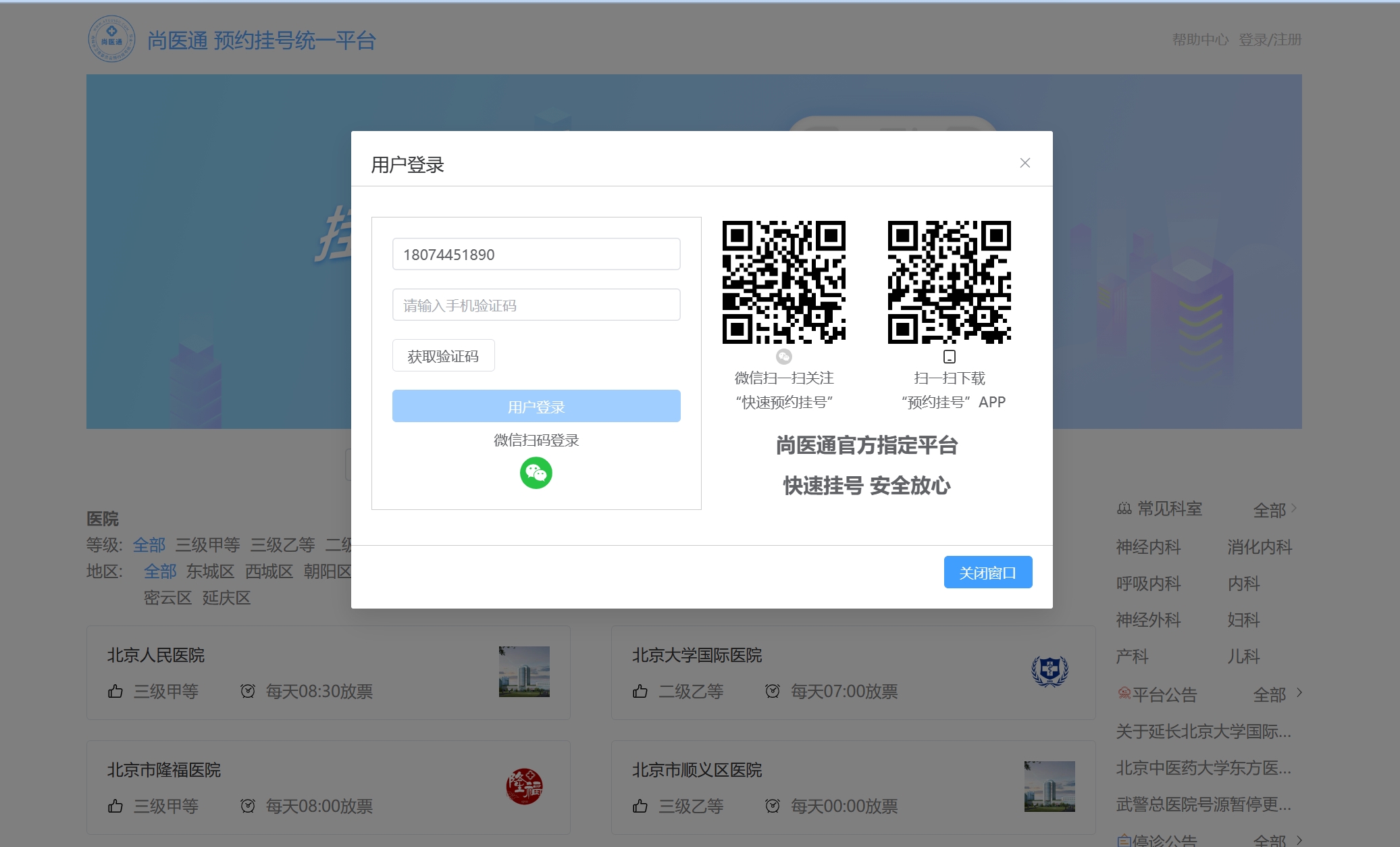This screenshot has height=847, width=1400.
Task: Open the 内科 department
Action: point(1243,584)
